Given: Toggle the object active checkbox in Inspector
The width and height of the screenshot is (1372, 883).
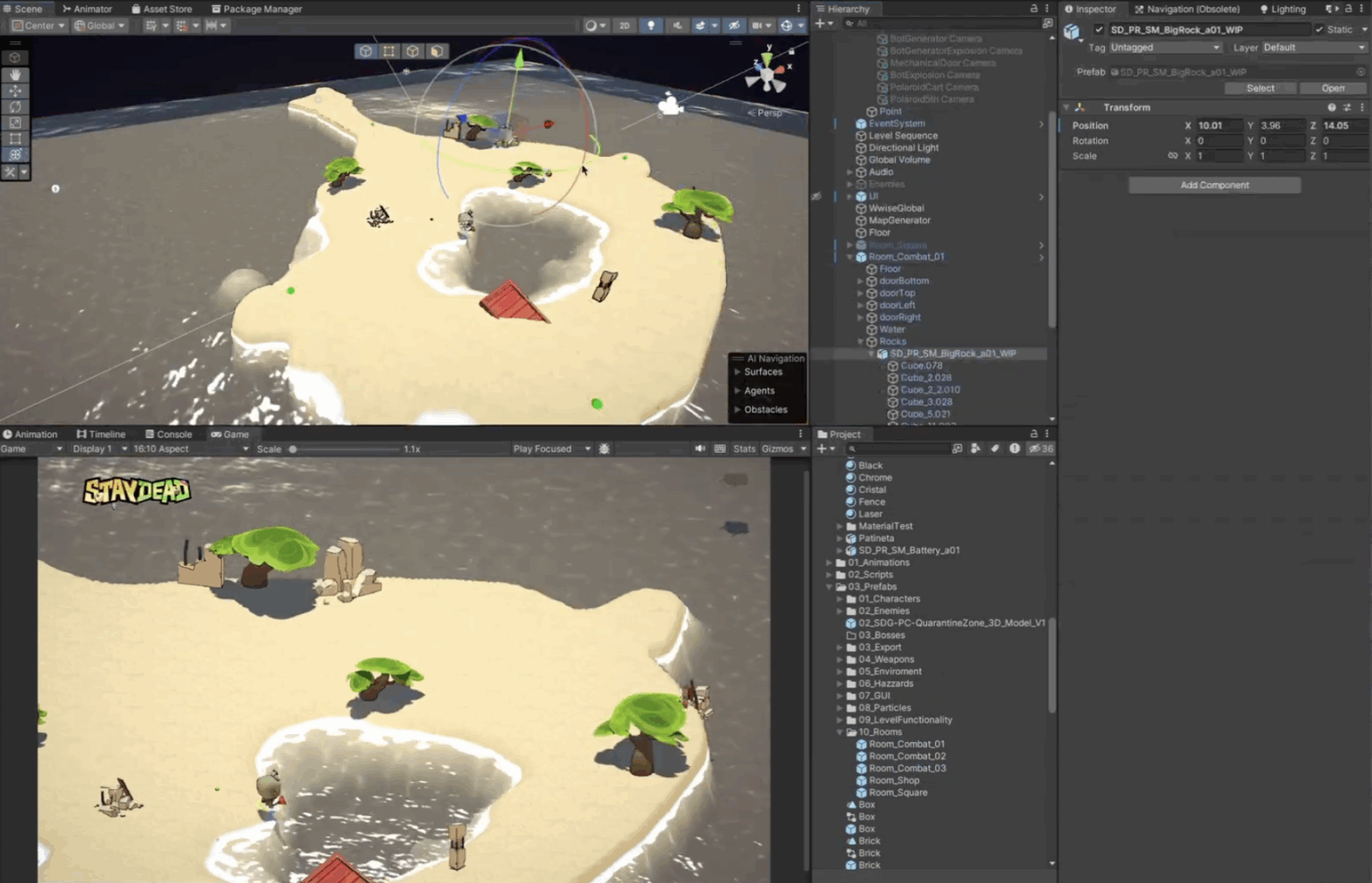Looking at the screenshot, I should point(1099,29).
